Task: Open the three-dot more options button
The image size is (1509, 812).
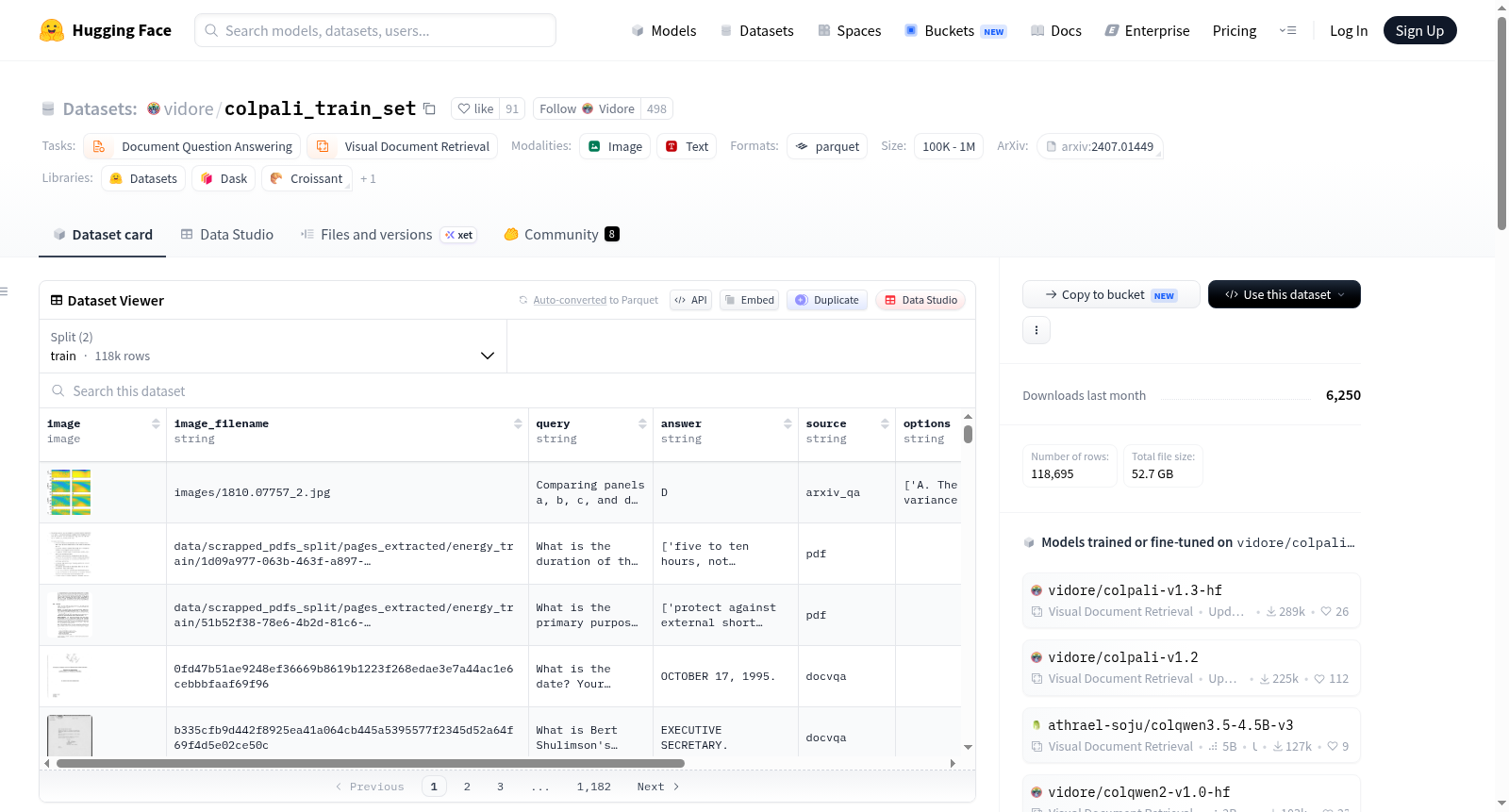Action: tap(1036, 330)
